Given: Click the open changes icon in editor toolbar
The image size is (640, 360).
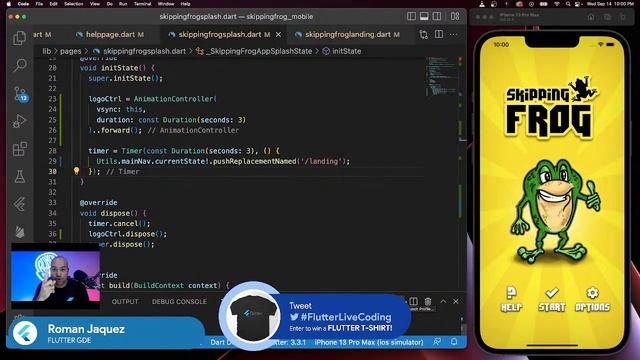Looking at the screenshot, I should [423, 35].
